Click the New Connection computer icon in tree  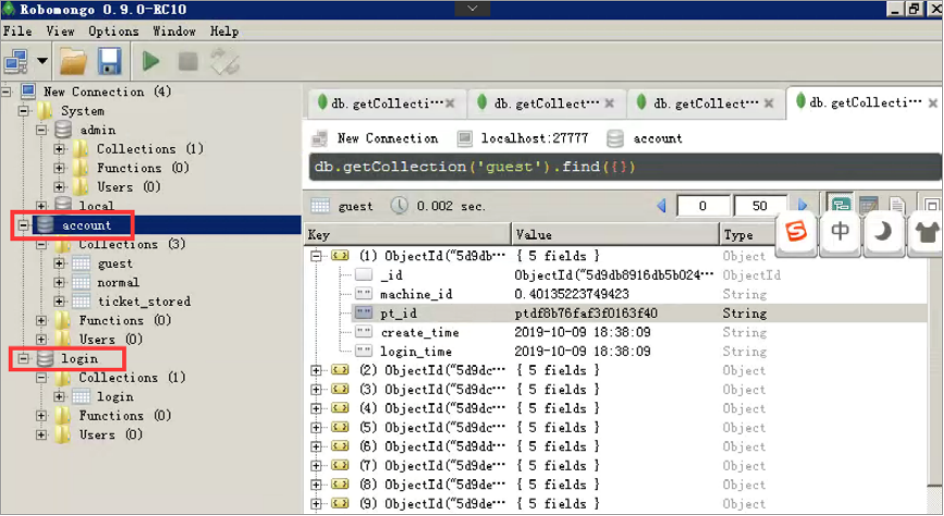(28, 92)
